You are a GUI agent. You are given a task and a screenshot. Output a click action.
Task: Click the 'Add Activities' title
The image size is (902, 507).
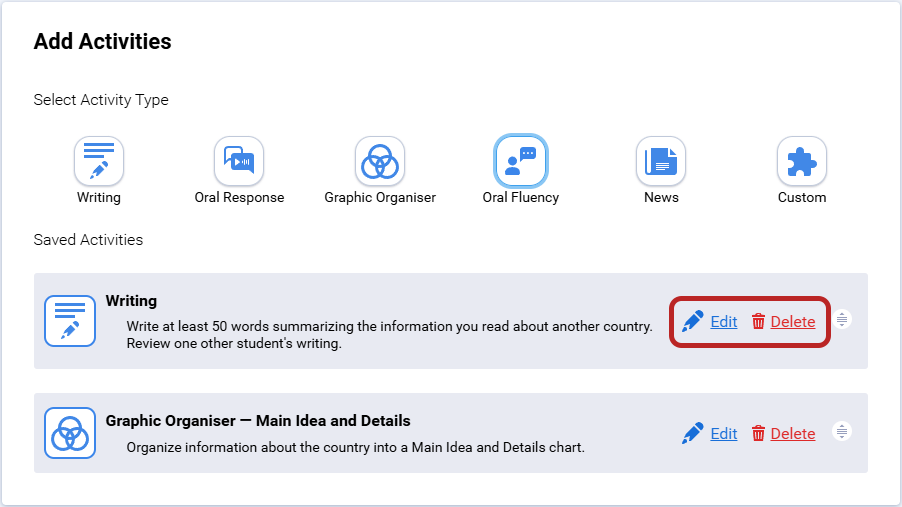coord(102,41)
